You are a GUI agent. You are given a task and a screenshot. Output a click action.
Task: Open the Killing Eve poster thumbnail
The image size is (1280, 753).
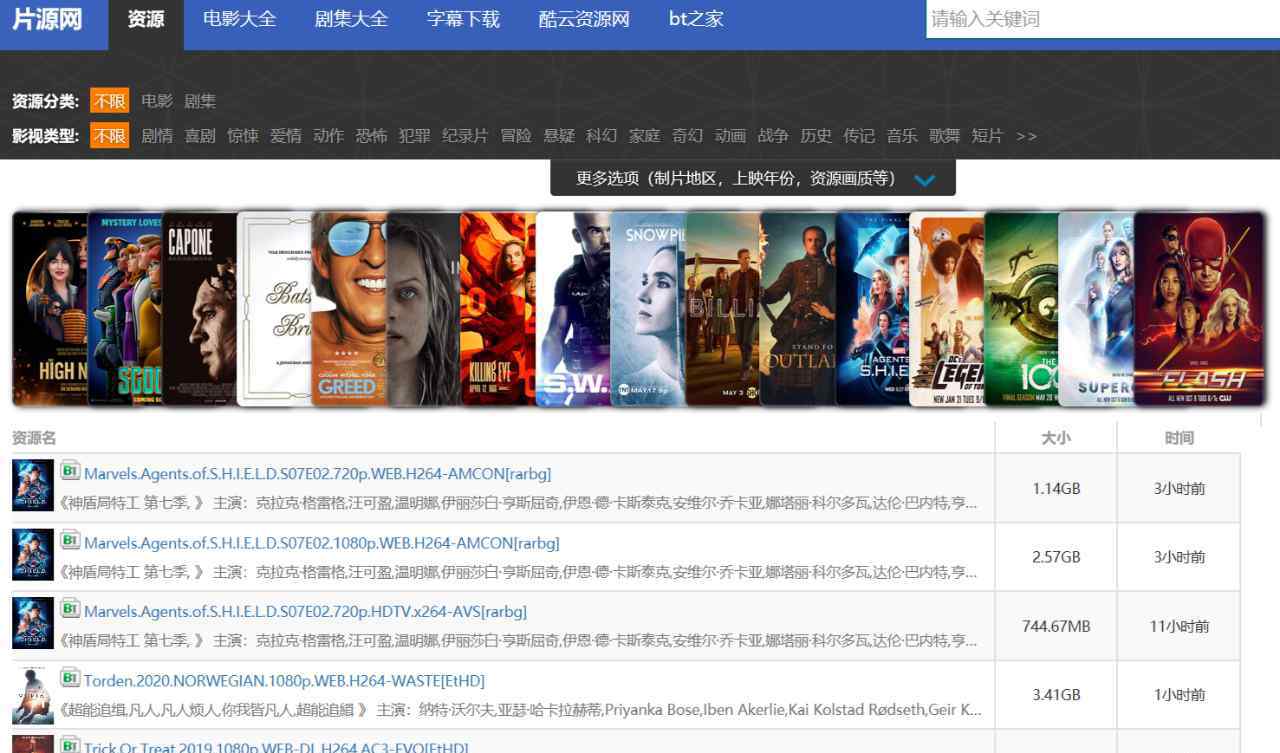[498, 309]
